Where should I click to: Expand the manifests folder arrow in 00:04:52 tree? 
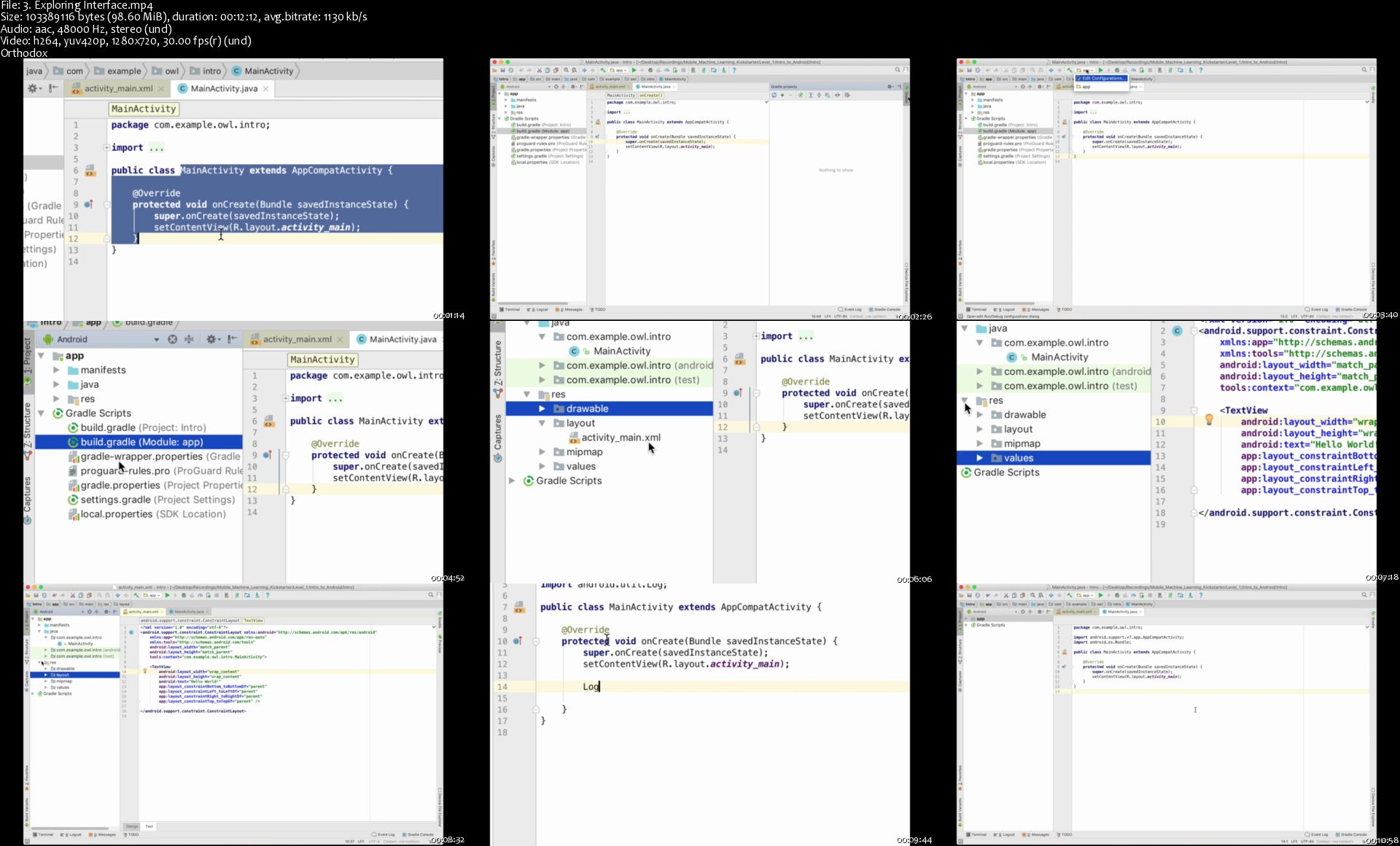[x=57, y=370]
